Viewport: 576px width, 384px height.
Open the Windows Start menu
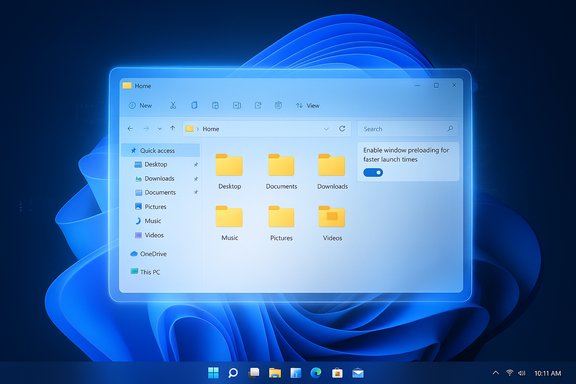coord(213,373)
